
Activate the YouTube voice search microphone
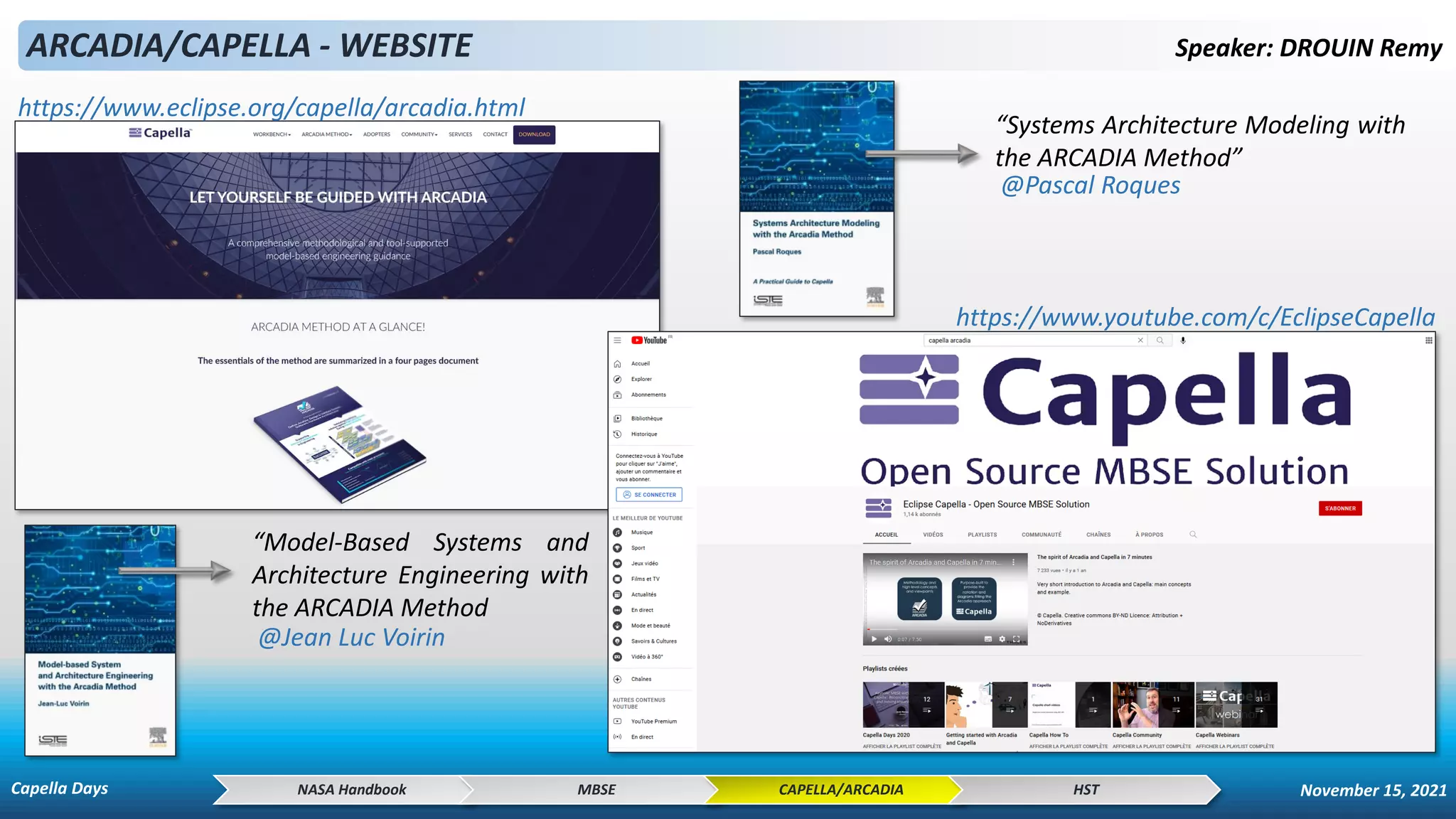1183,341
